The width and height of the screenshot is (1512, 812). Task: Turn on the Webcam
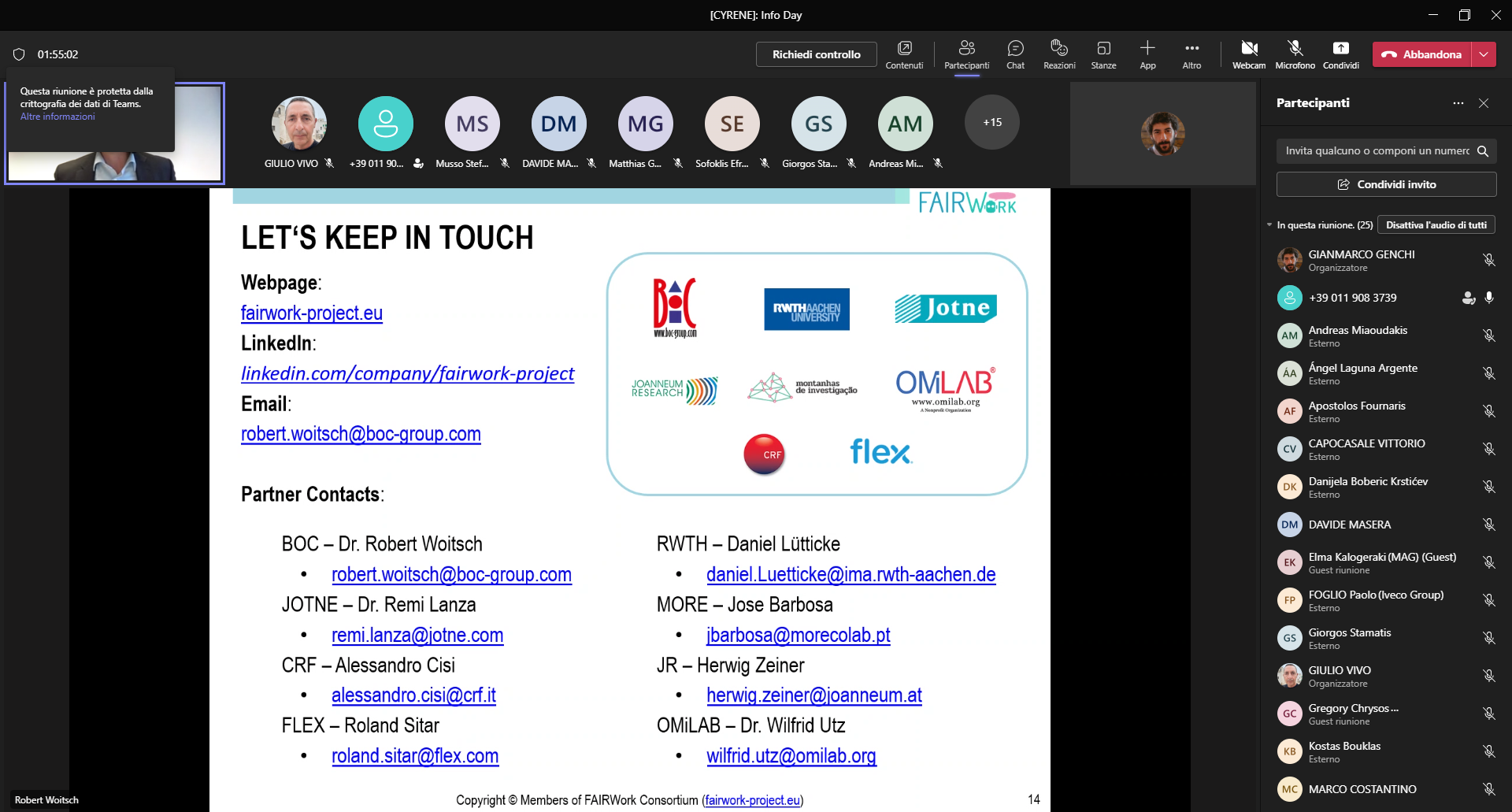pos(1249,54)
